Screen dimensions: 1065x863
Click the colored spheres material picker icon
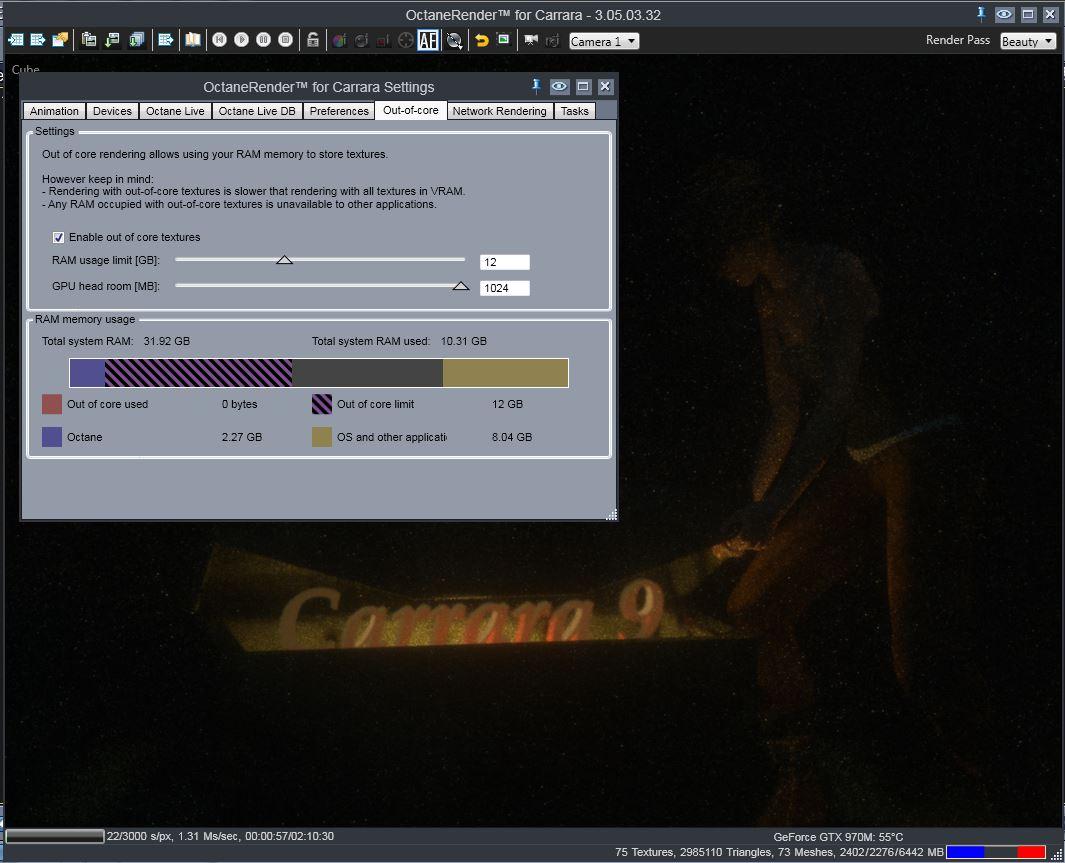pos(340,41)
